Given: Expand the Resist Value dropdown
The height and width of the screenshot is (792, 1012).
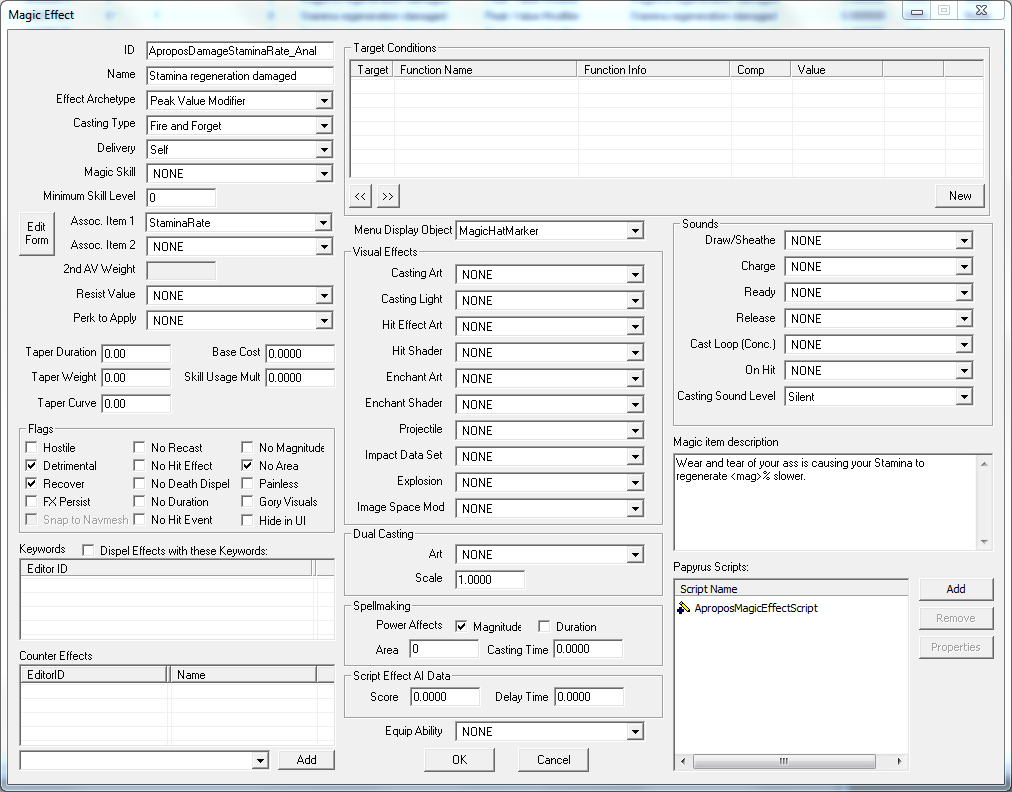Looking at the screenshot, I should [324, 296].
